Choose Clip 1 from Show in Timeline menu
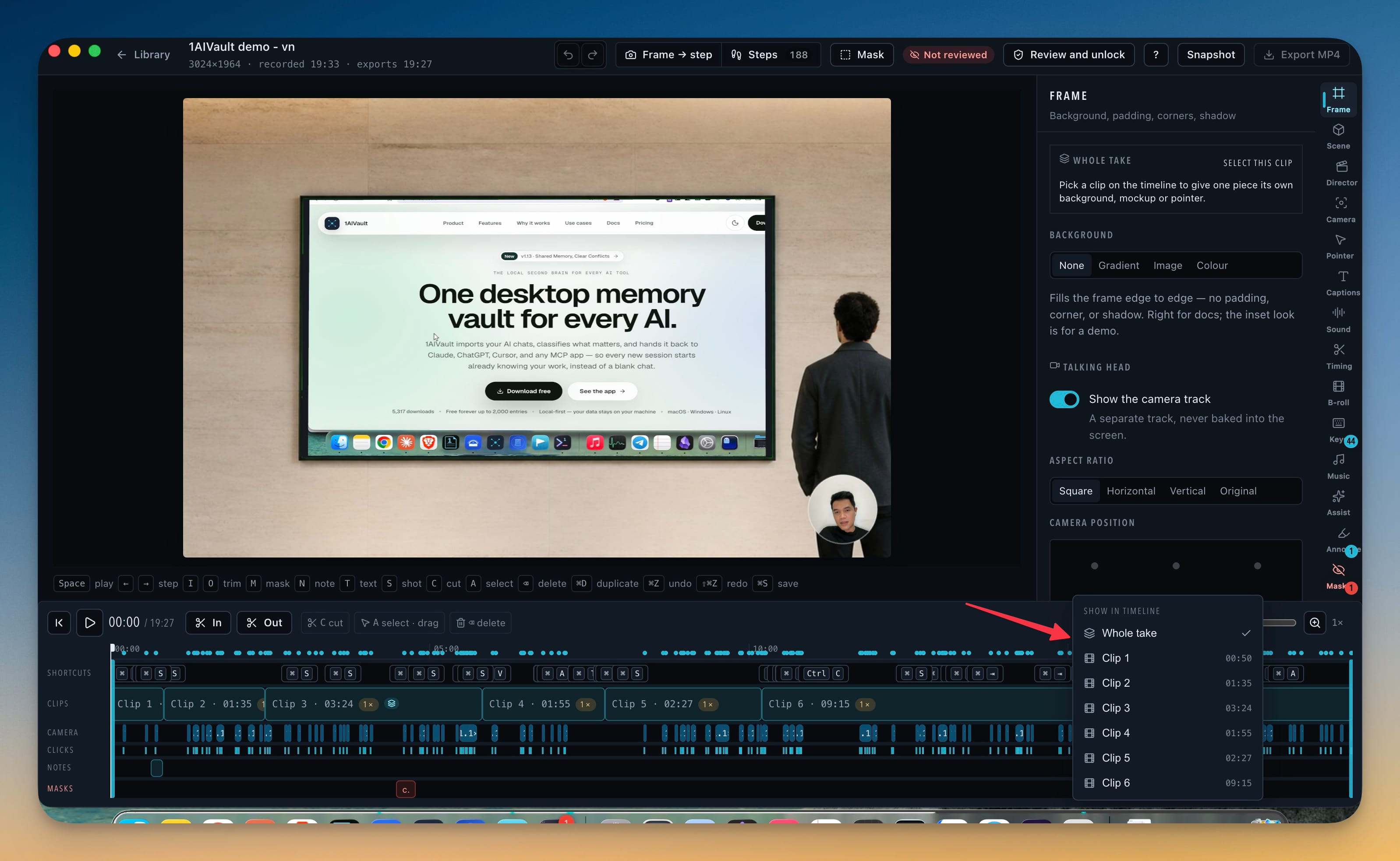Screen dimensions: 1400x861 tap(1167, 658)
